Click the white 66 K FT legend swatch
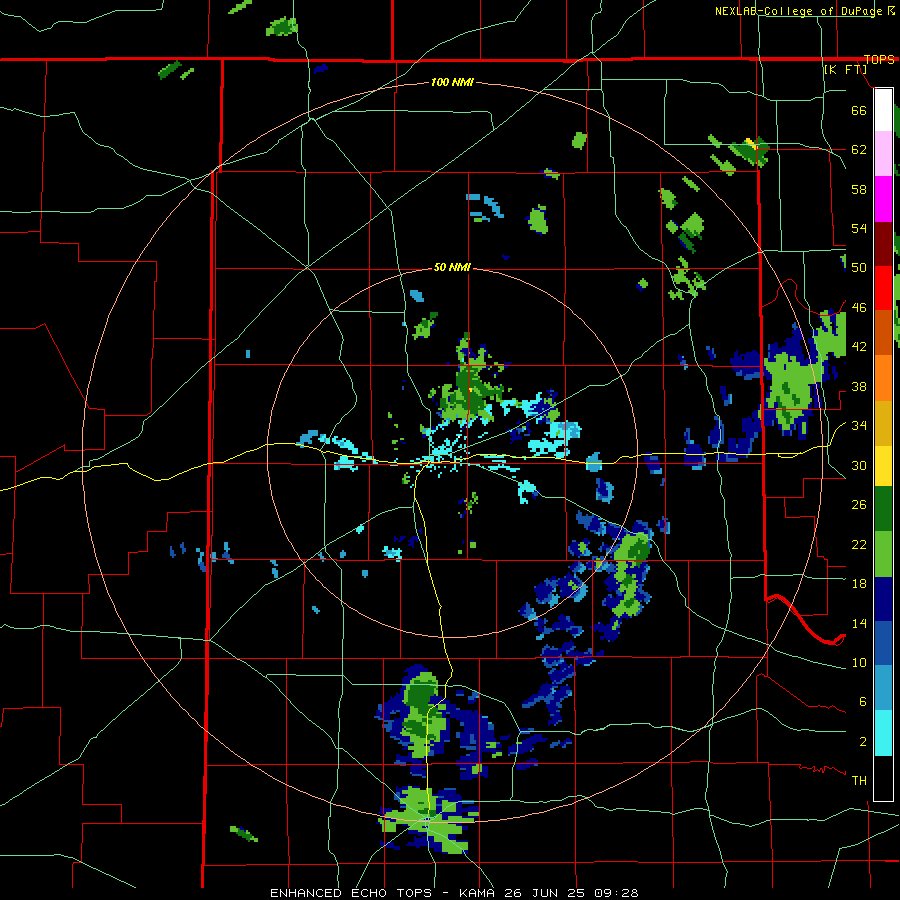This screenshot has height=900, width=900. (883, 110)
